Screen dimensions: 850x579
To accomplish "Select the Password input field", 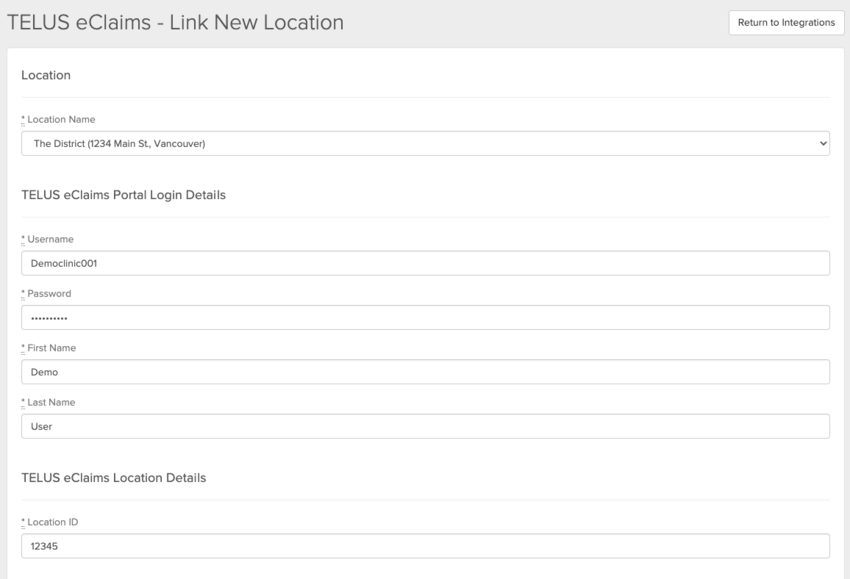I will click(425, 318).
